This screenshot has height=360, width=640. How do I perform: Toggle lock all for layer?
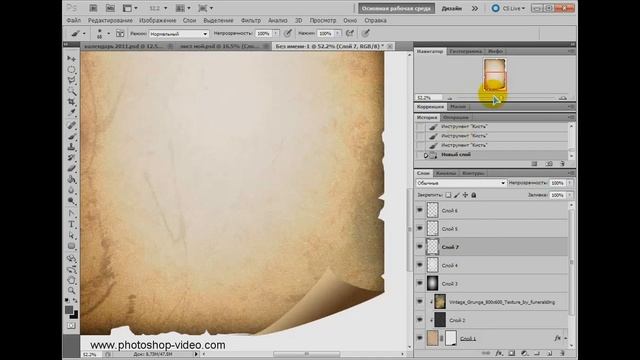coord(474,195)
